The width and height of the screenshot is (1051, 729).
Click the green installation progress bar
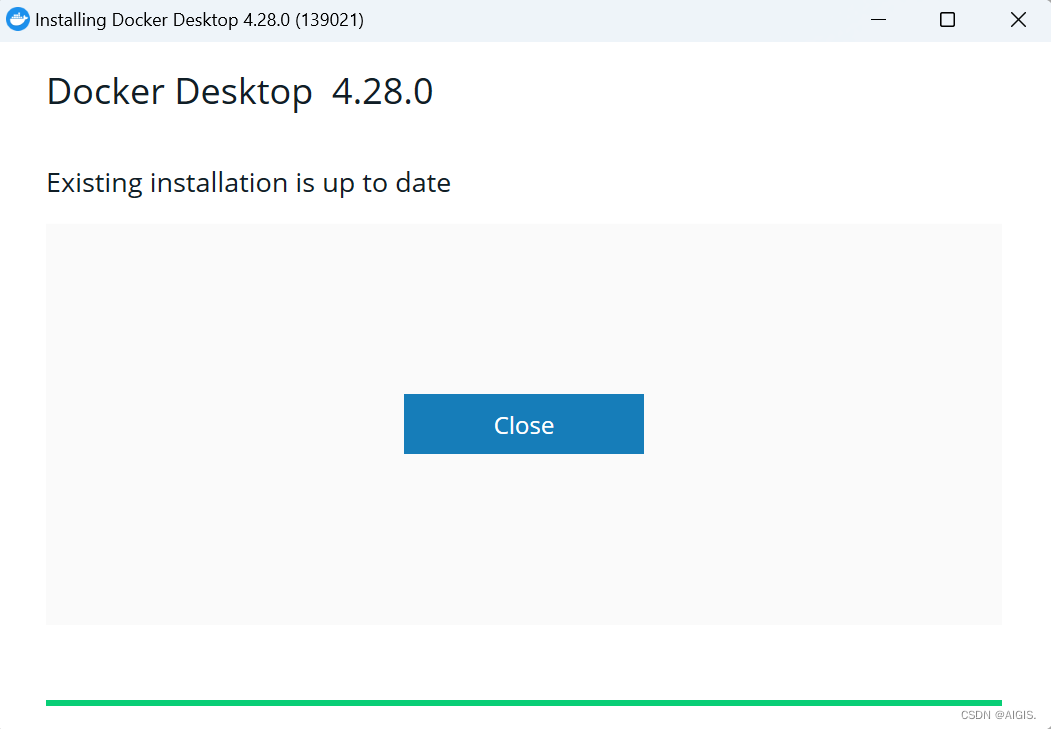pos(523,703)
